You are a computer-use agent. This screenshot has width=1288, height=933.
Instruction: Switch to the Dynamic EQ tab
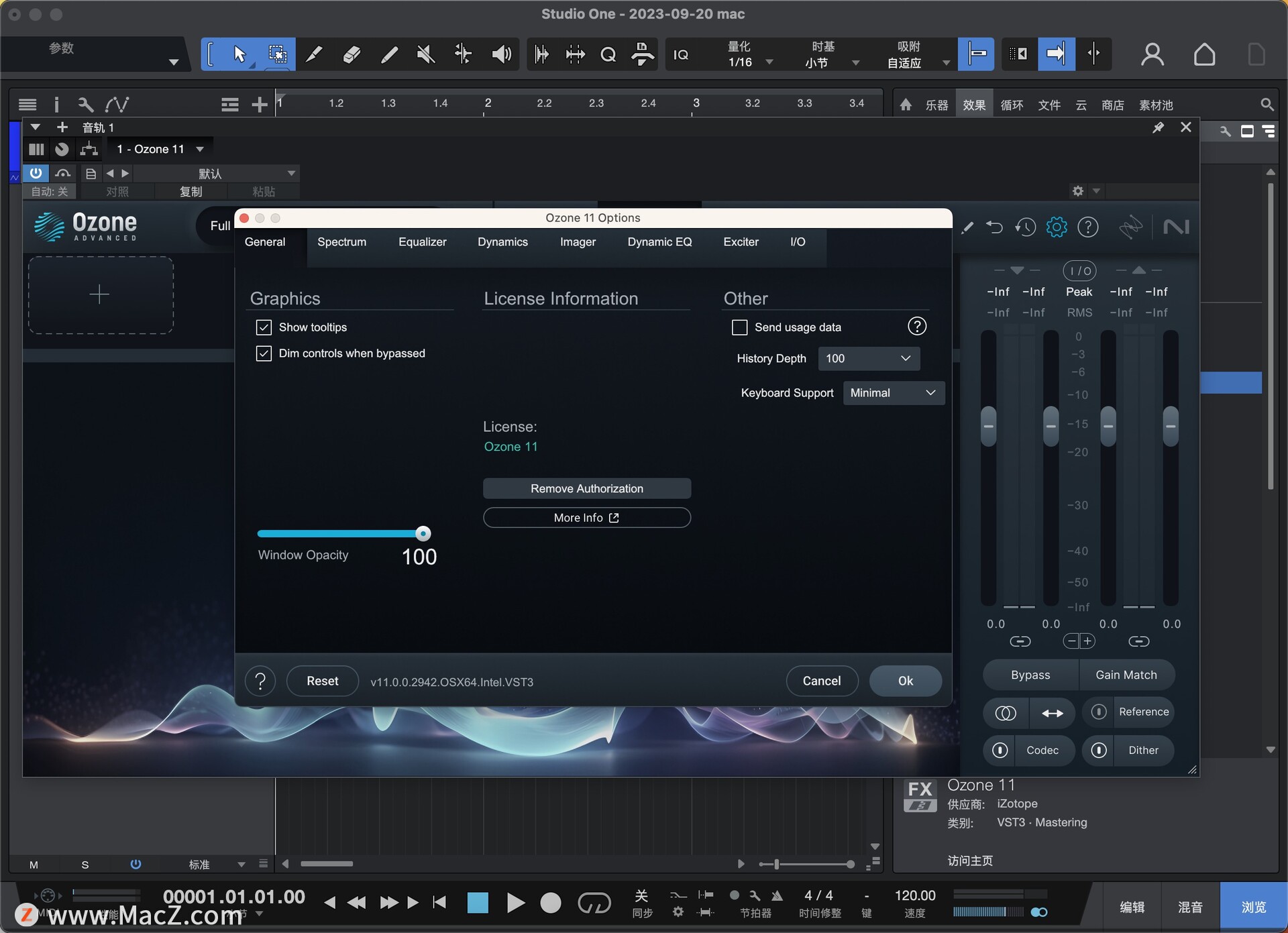[659, 242]
